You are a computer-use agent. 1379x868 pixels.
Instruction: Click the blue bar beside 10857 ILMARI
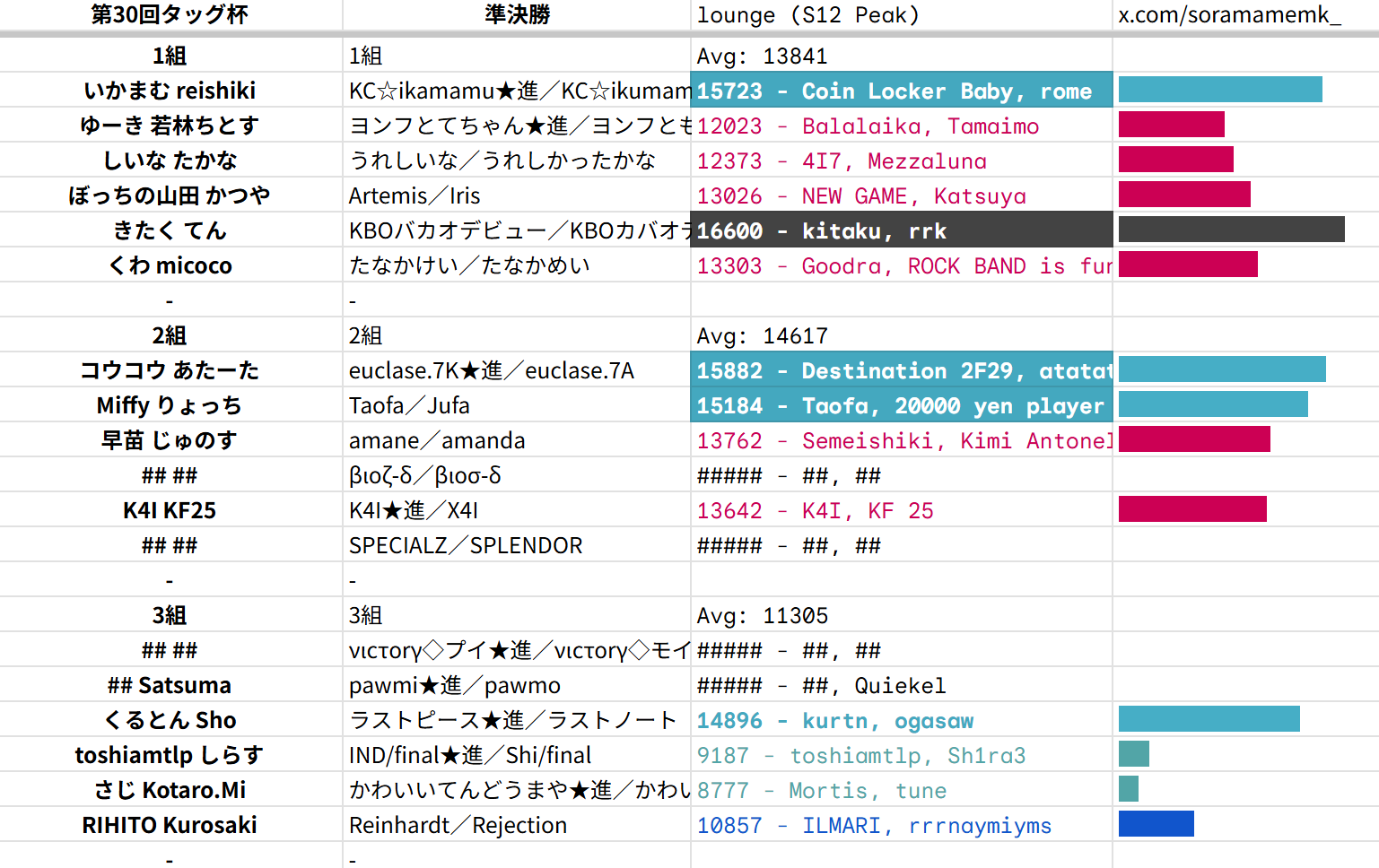coord(1156,824)
